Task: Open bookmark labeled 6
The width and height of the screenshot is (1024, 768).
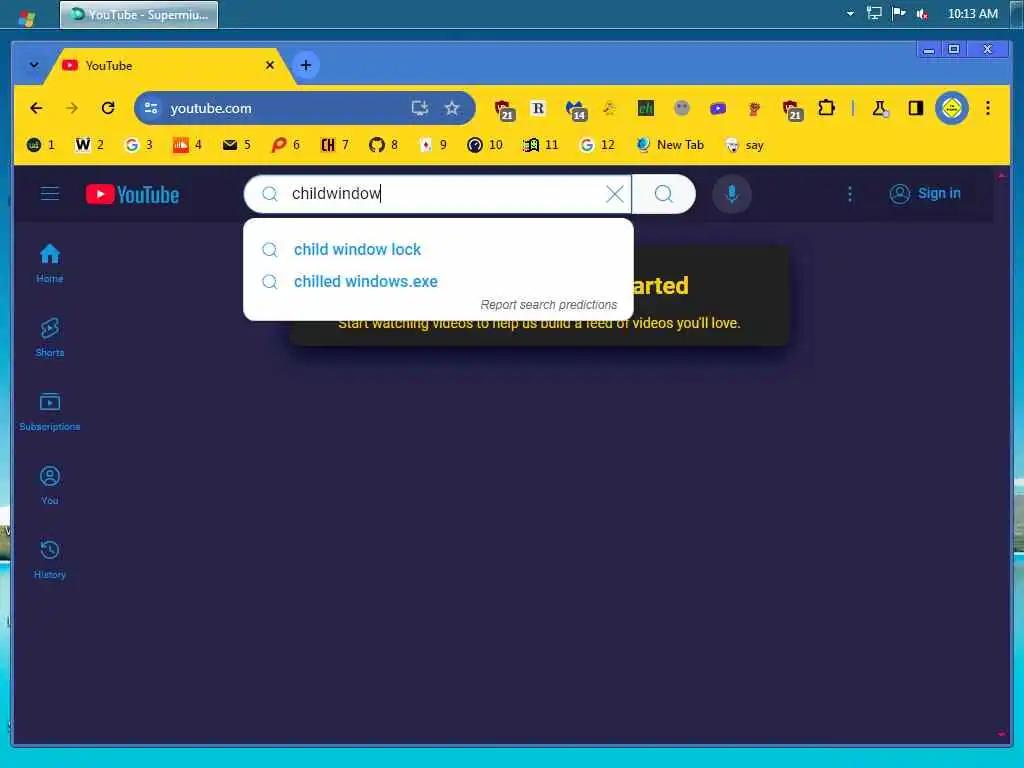Action: pos(285,145)
